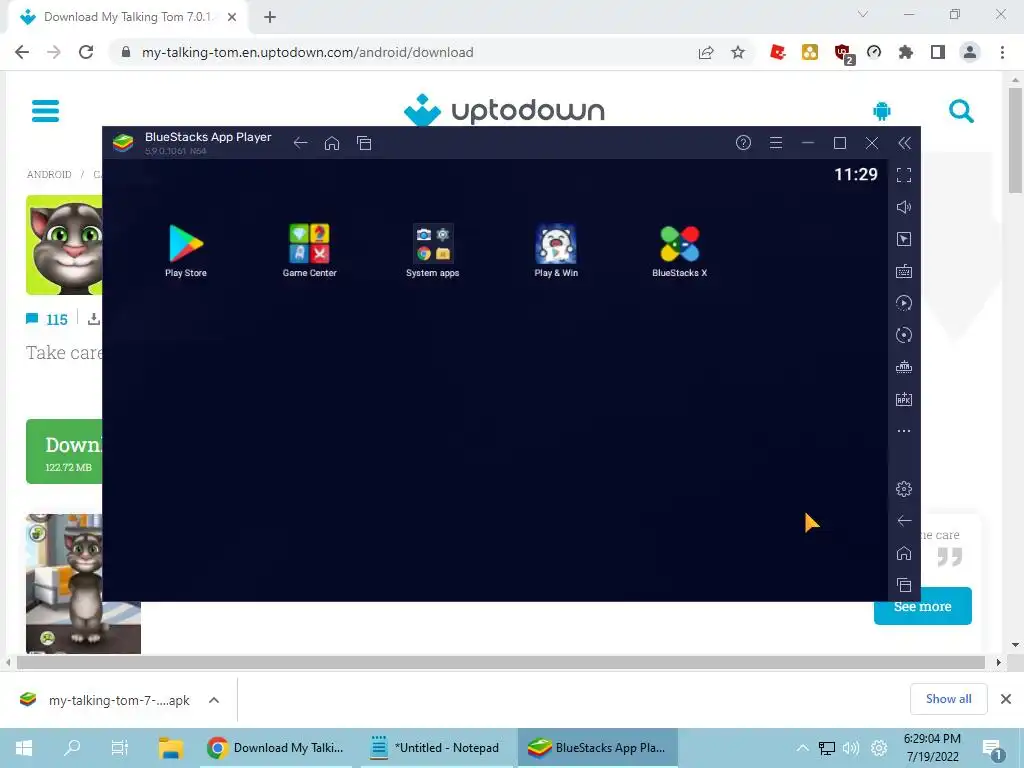Click the Uptodown logo

(504, 110)
